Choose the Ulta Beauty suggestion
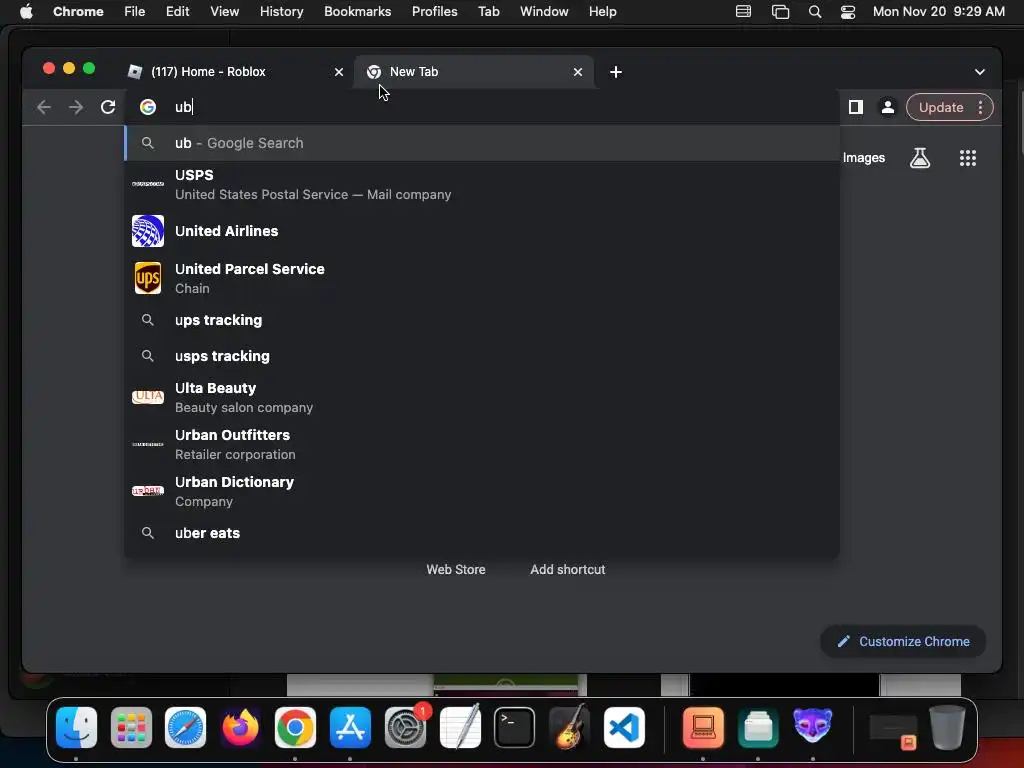This screenshot has width=1024, height=768. coord(482,397)
